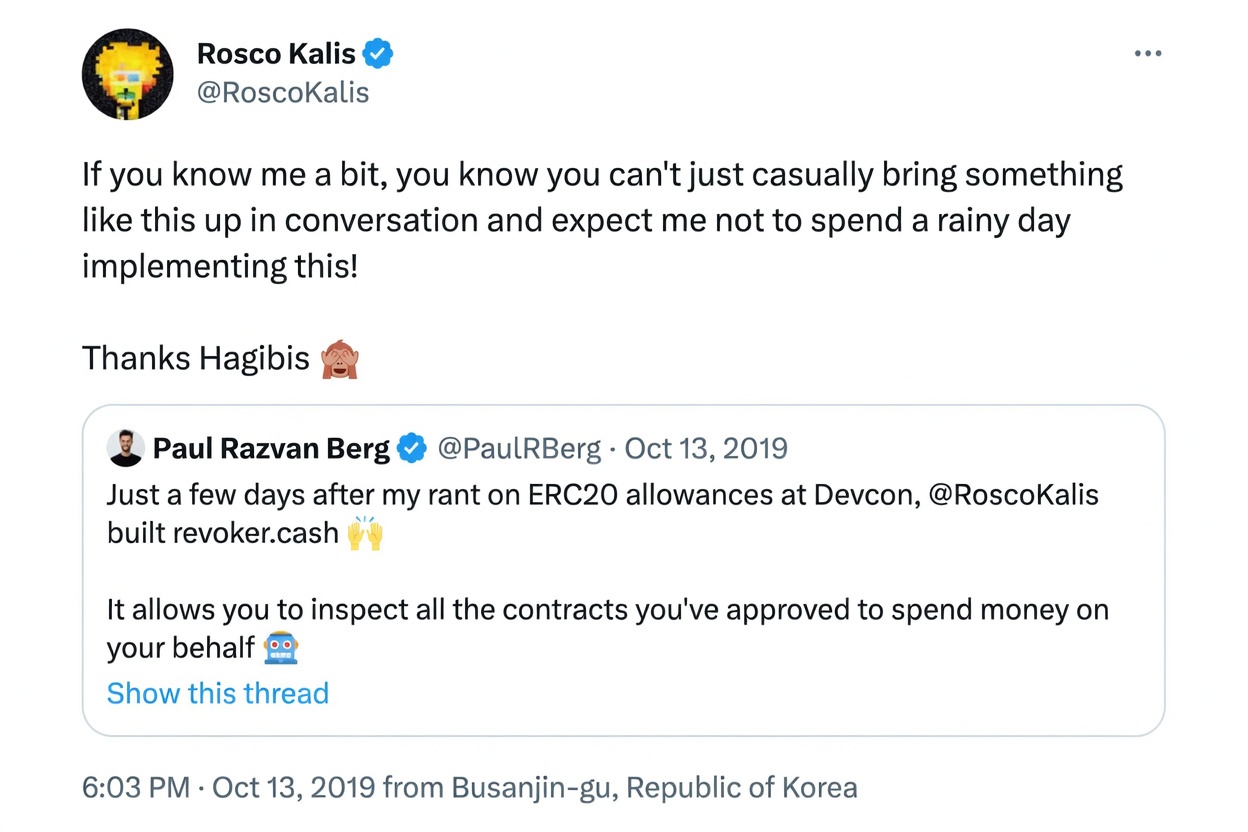The height and width of the screenshot is (832, 1248).
Task: Click the raised hands emoji in the quoted tweet
Action: (x=366, y=535)
